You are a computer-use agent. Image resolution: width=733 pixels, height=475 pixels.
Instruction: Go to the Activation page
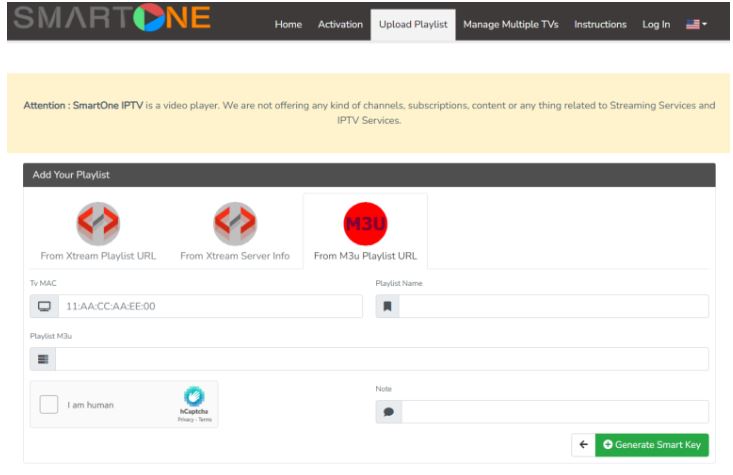pos(340,24)
